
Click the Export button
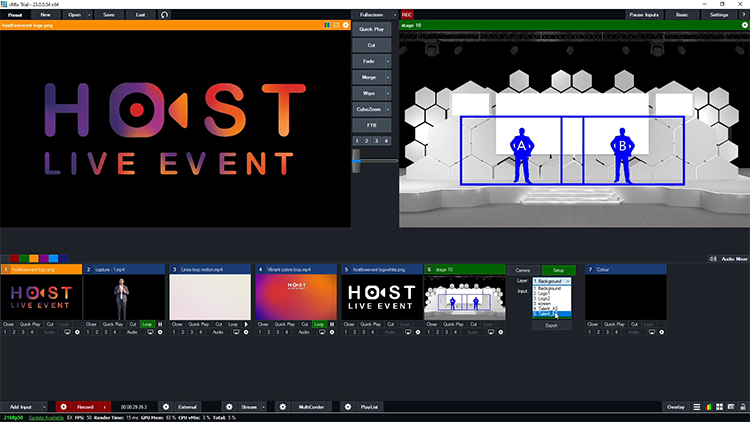point(551,326)
